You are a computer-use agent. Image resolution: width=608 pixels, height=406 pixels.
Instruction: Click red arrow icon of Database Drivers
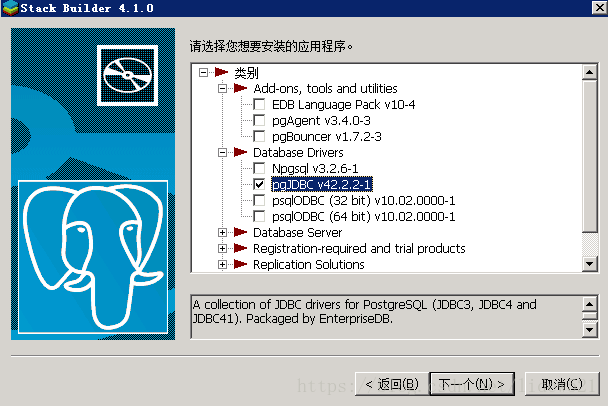240,152
